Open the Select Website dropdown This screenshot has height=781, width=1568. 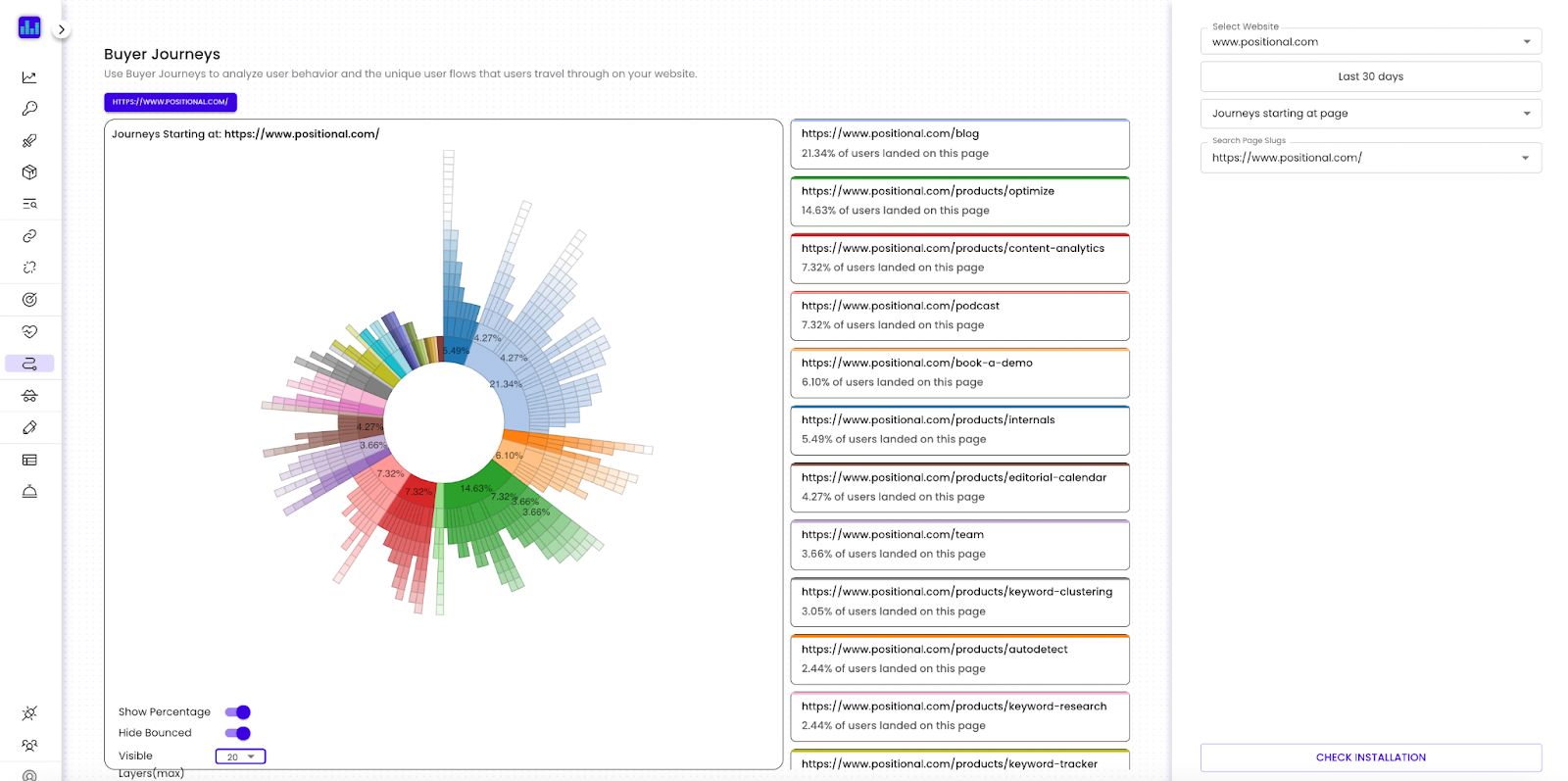click(1370, 41)
